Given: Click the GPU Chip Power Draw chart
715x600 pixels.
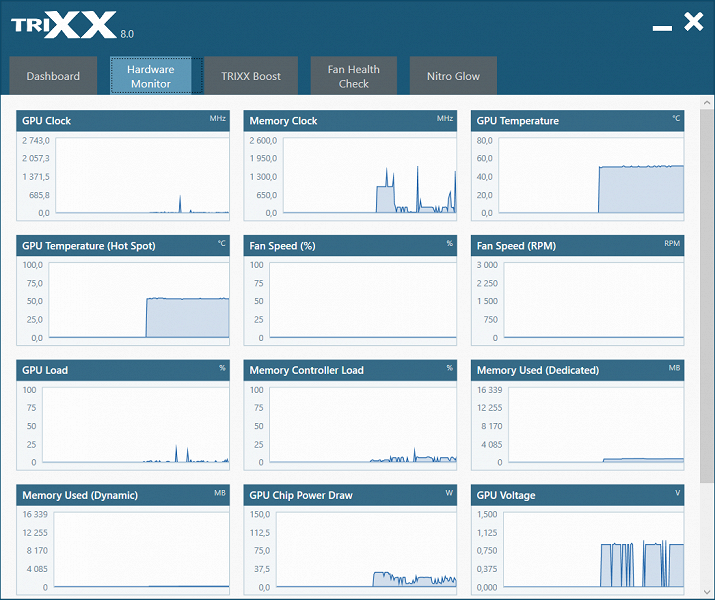Looking at the screenshot, I should 350,540.
